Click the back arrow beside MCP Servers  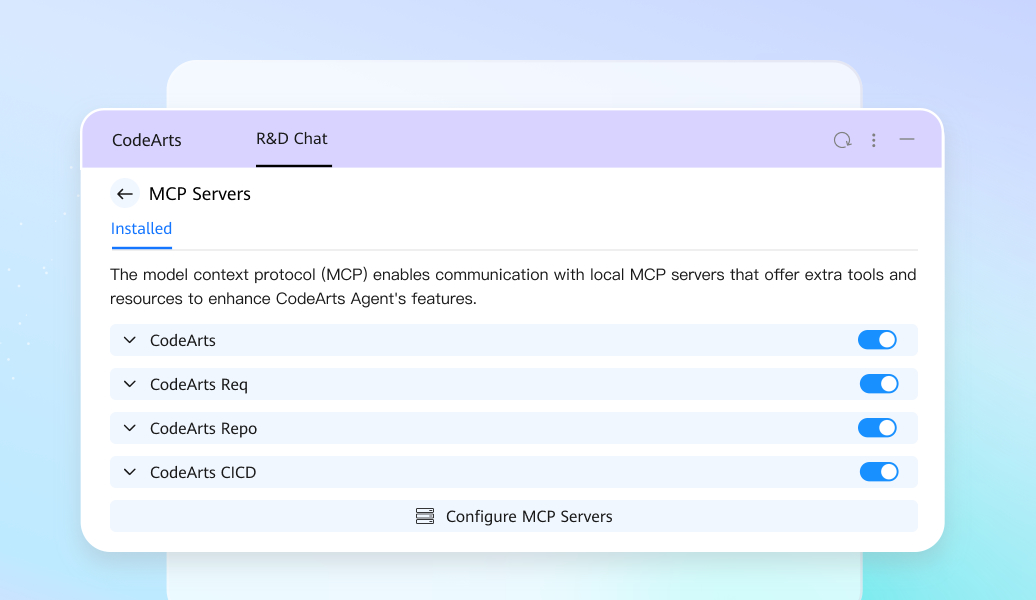(x=124, y=194)
